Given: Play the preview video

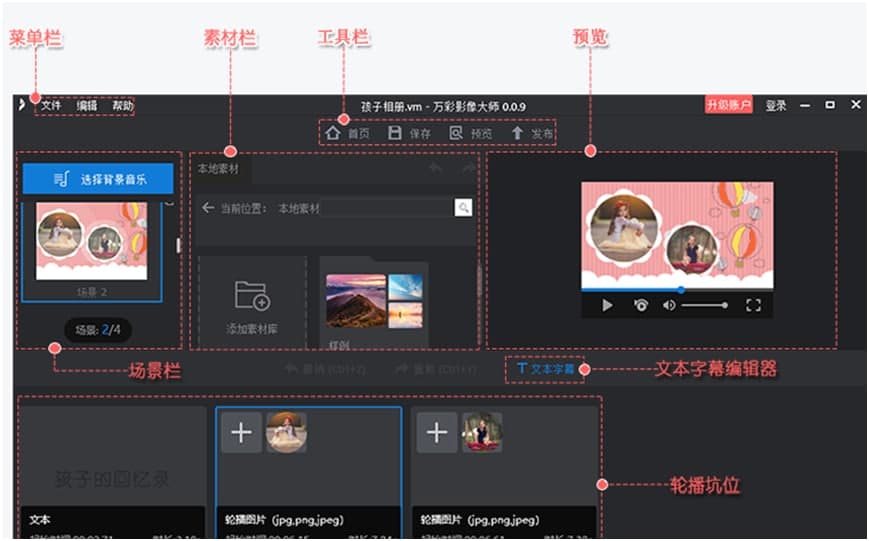Looking at the screenshot, I should (x=607, y=305).
